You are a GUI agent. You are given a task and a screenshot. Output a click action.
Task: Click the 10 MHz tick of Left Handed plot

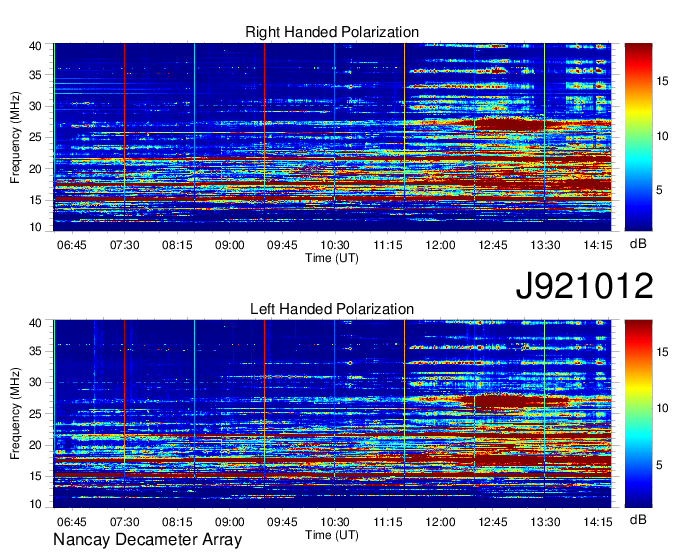point(35,504)
